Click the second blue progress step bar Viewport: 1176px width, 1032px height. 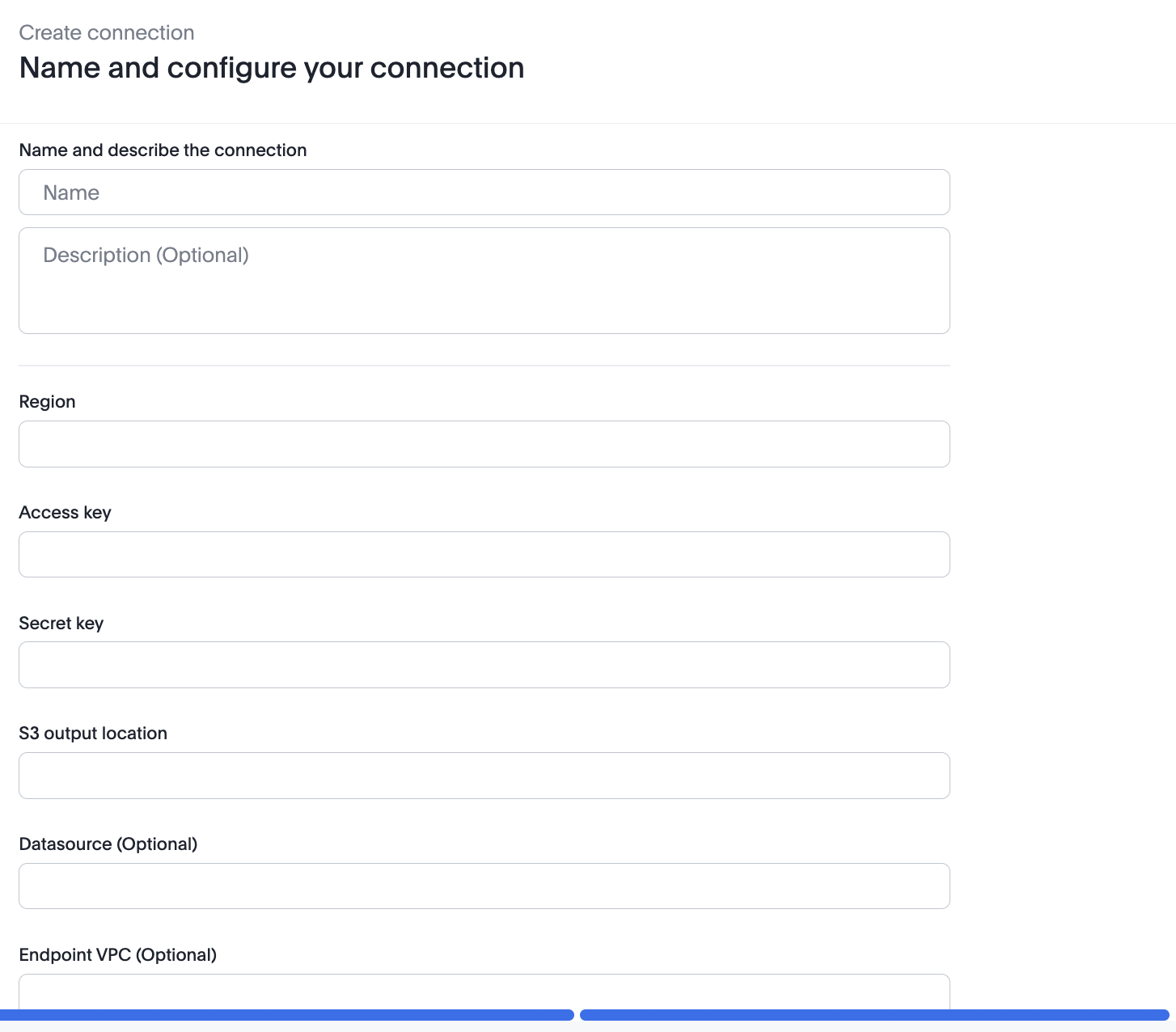click(874, 1015)
